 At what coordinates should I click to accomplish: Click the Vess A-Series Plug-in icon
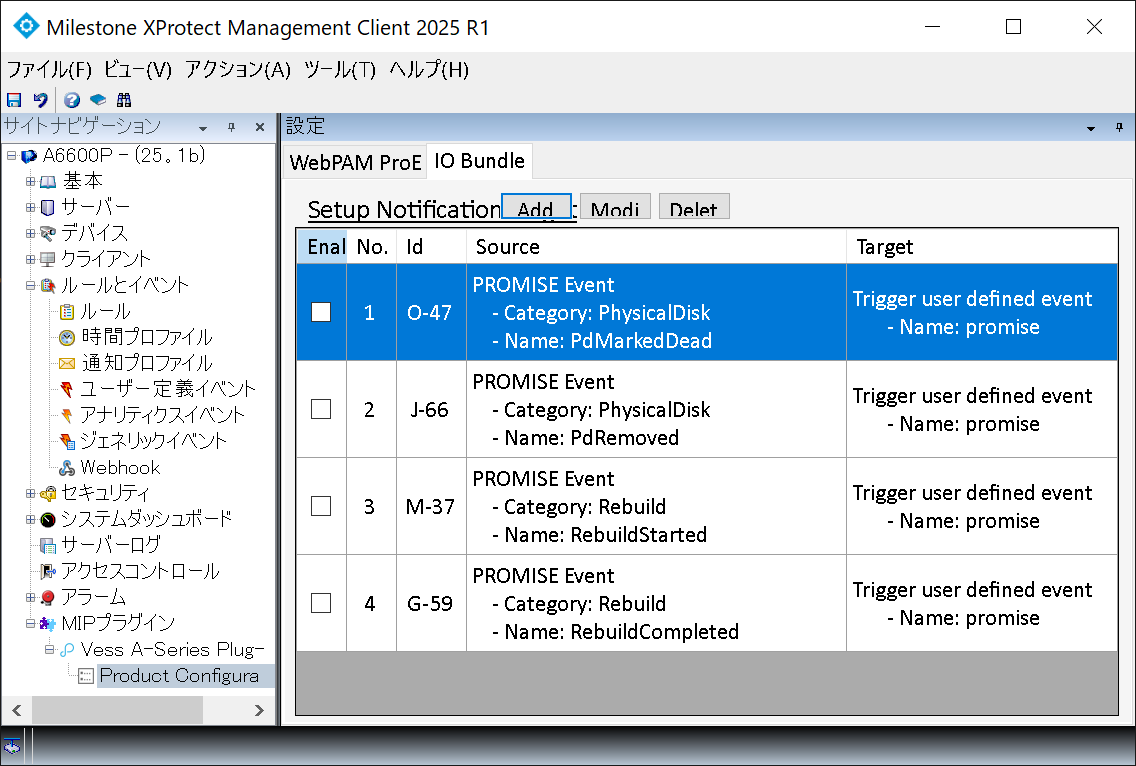click(67, 649)
